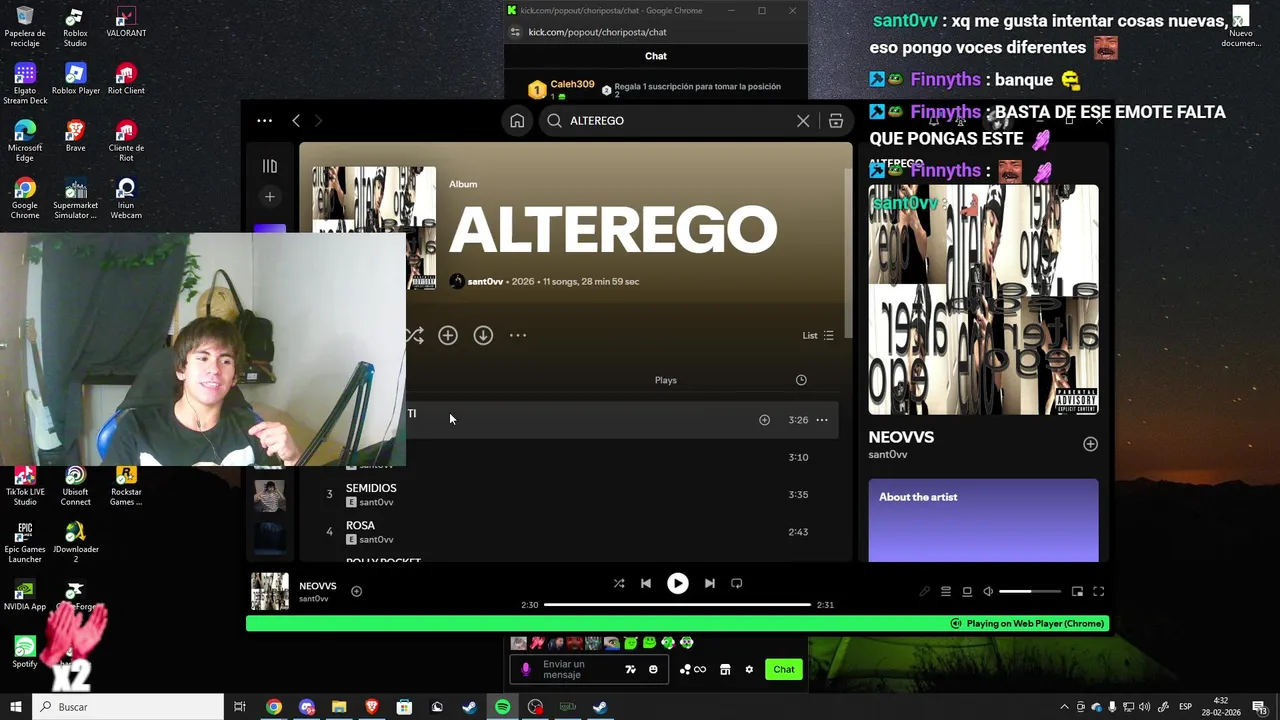
Task: Toggle shuffle for the ALTEREGO album
Action: 415,336
